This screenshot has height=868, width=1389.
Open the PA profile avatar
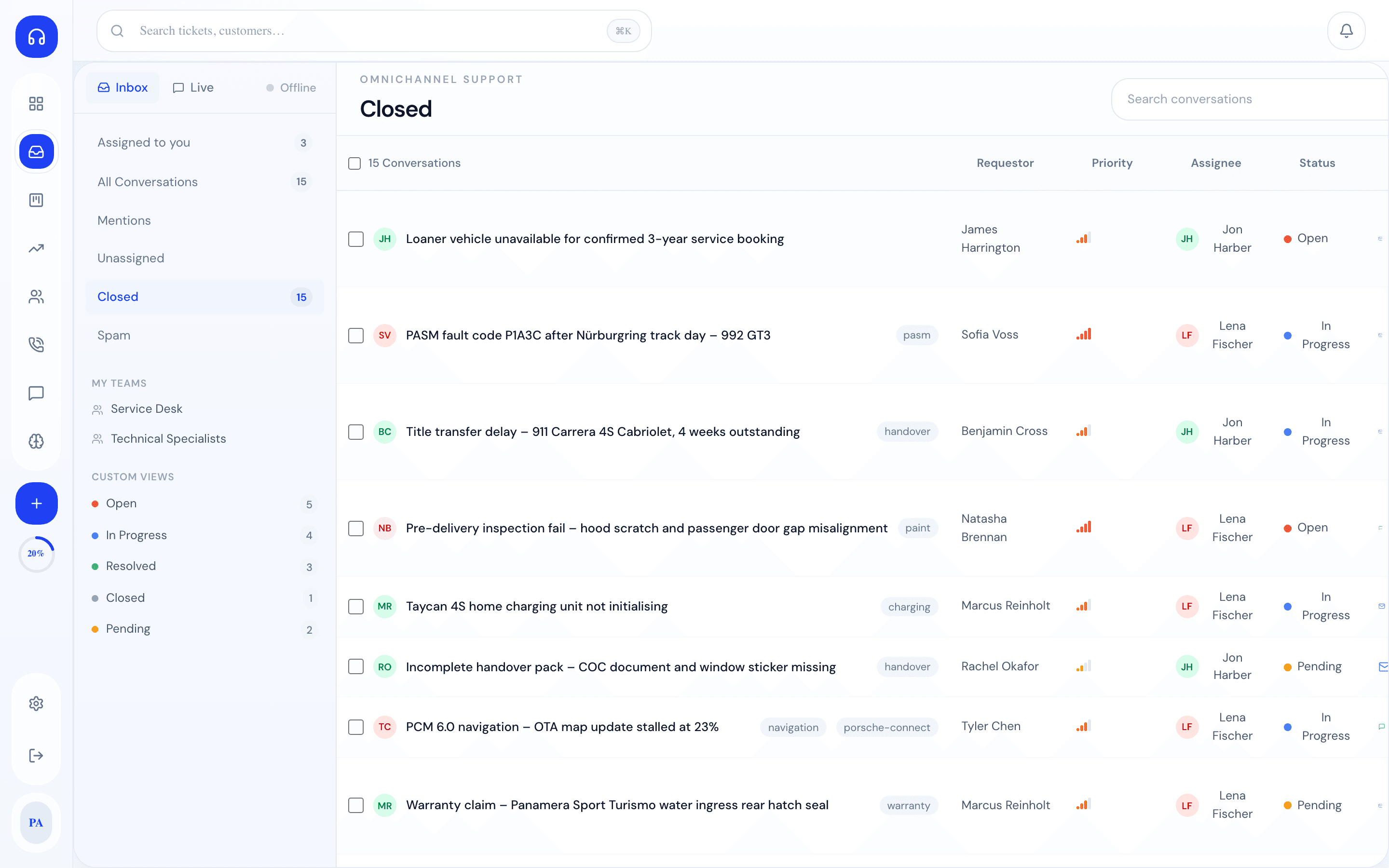[36, 823]
